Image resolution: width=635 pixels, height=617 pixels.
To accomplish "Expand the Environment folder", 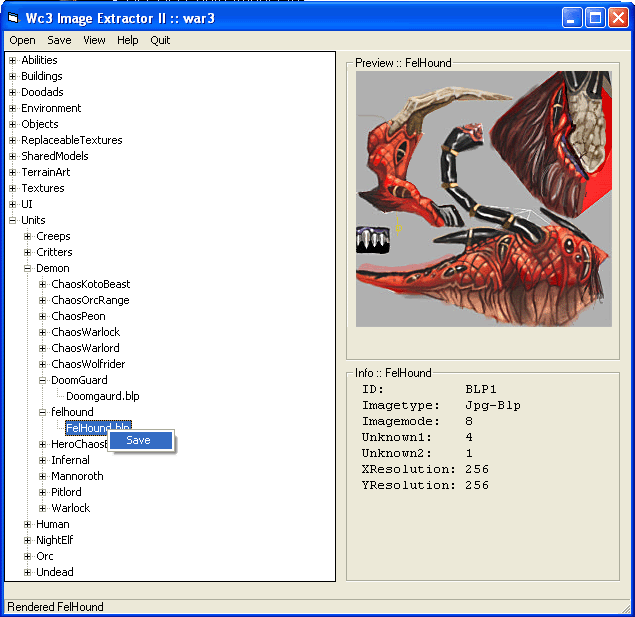I will click(13, 108).
